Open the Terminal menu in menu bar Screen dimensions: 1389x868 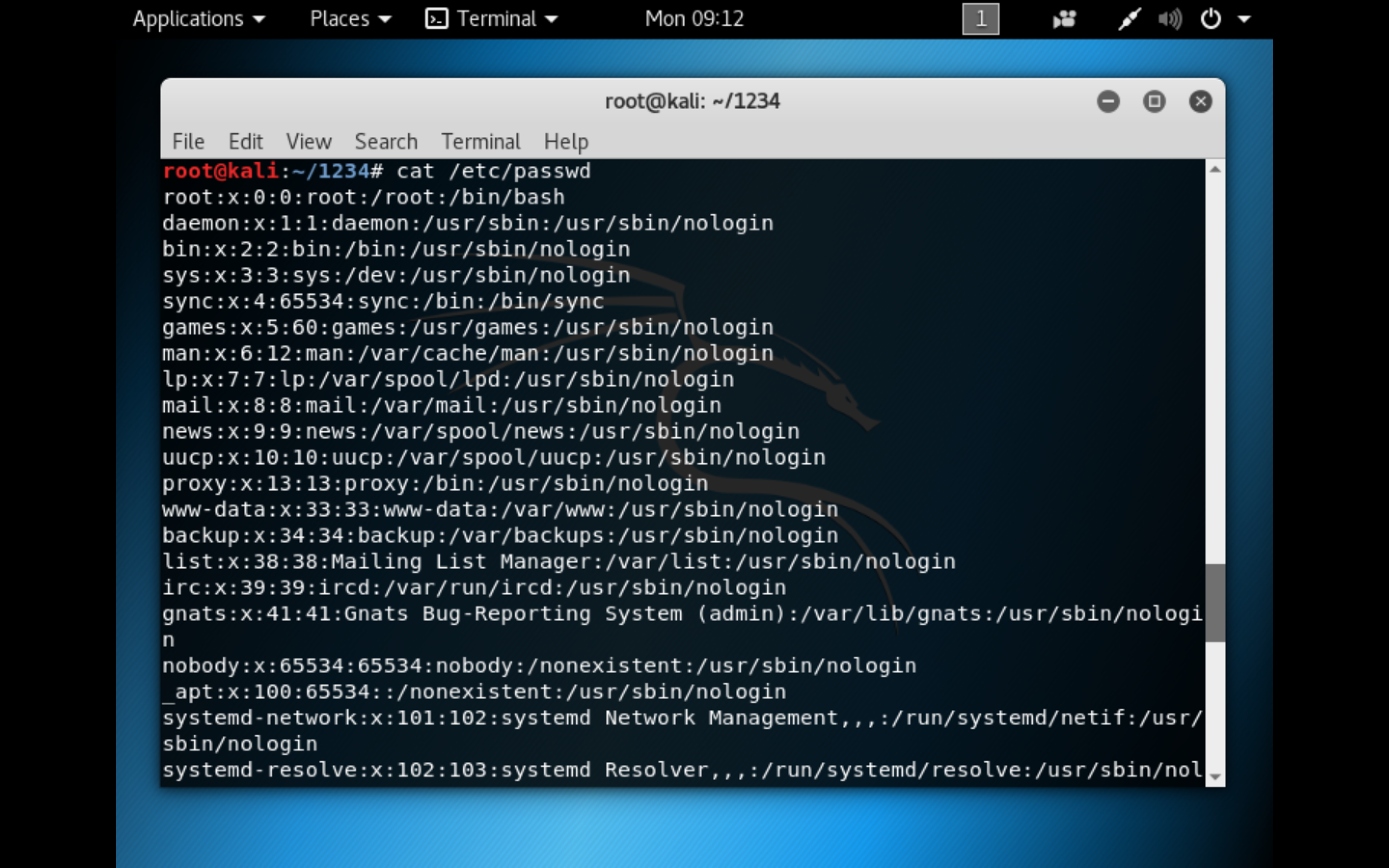[480, 141]
